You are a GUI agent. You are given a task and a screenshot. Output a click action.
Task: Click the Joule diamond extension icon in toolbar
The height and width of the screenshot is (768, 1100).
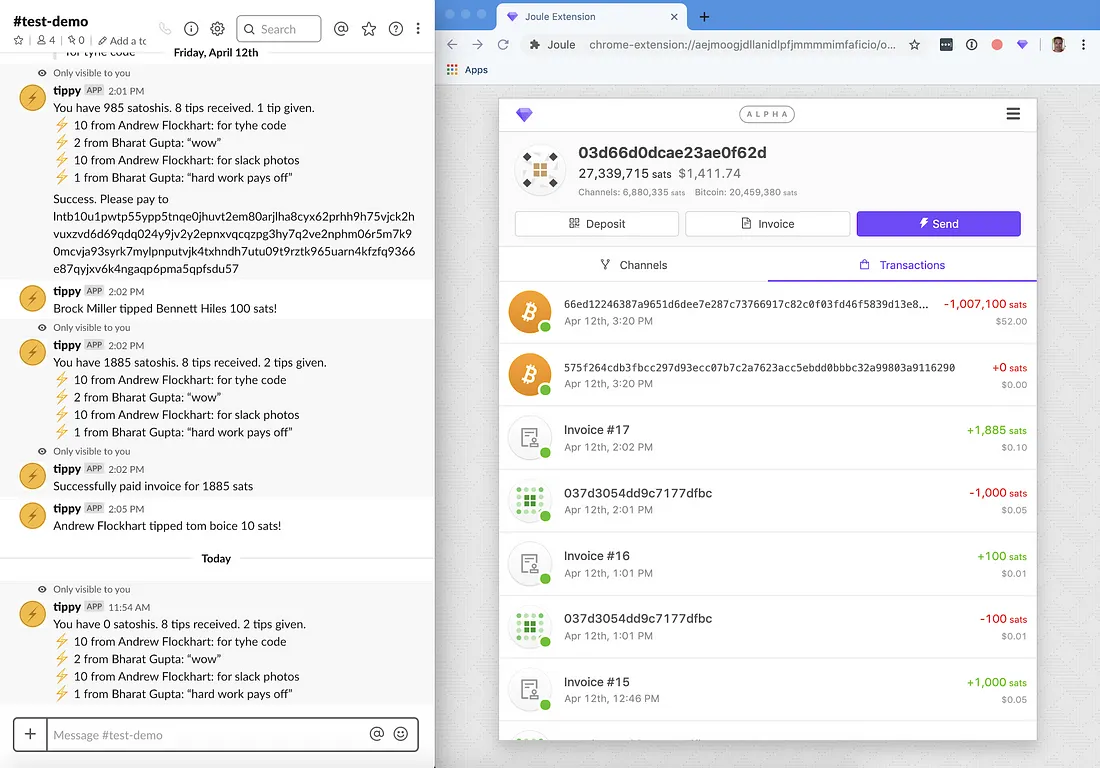1022,45
